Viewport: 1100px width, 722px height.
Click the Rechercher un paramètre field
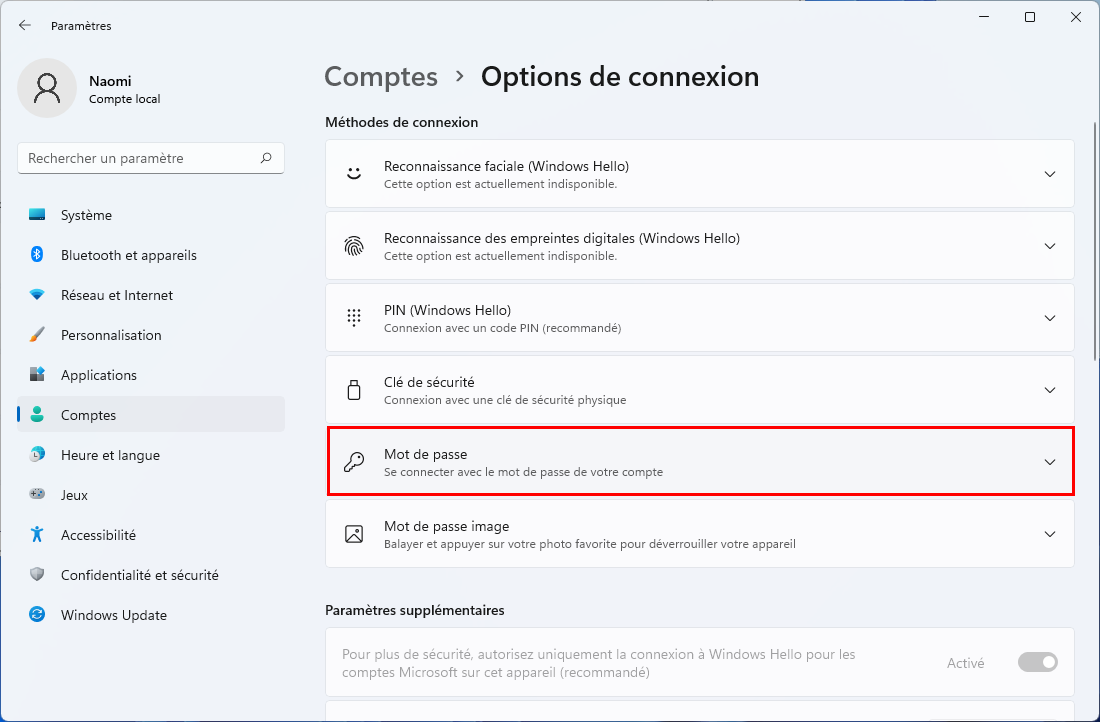point(151,158)
